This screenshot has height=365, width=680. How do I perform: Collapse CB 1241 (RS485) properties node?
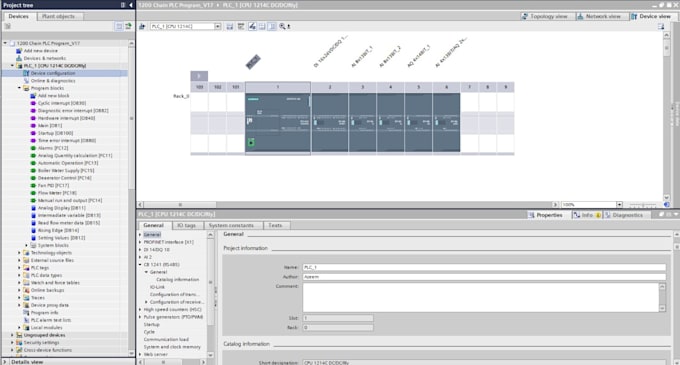[x=140, y=264]
